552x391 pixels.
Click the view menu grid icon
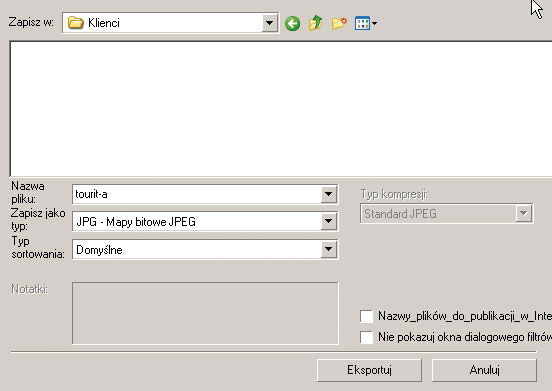coord(362,23)
